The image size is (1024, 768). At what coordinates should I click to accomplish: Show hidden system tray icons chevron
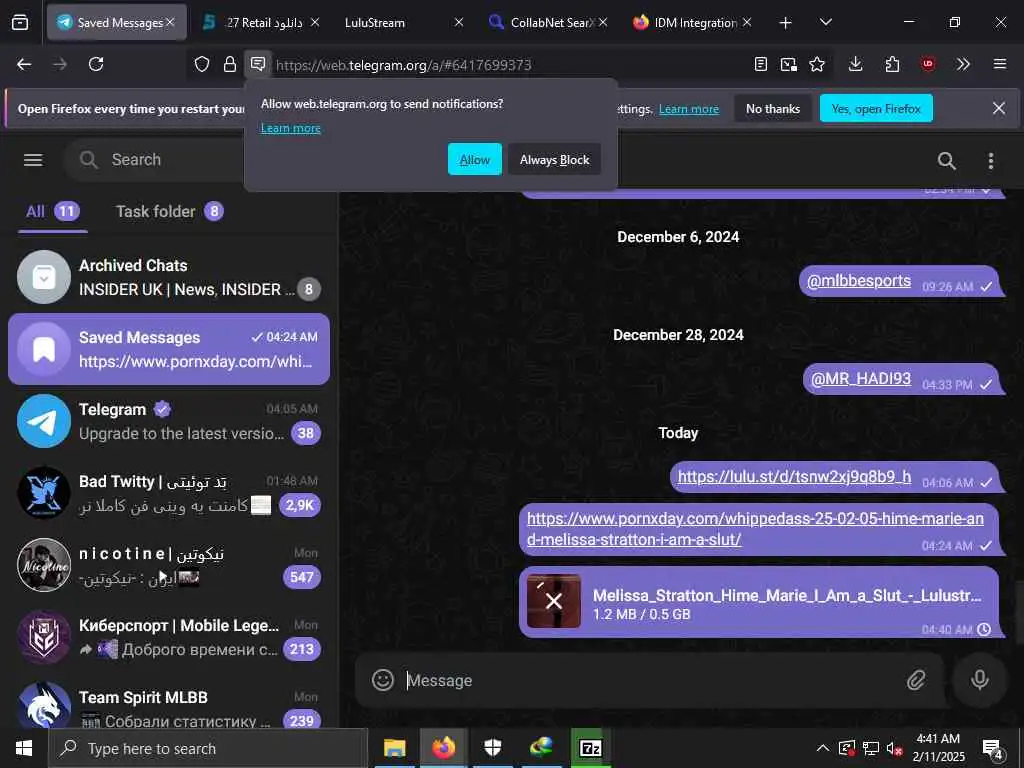823,748
